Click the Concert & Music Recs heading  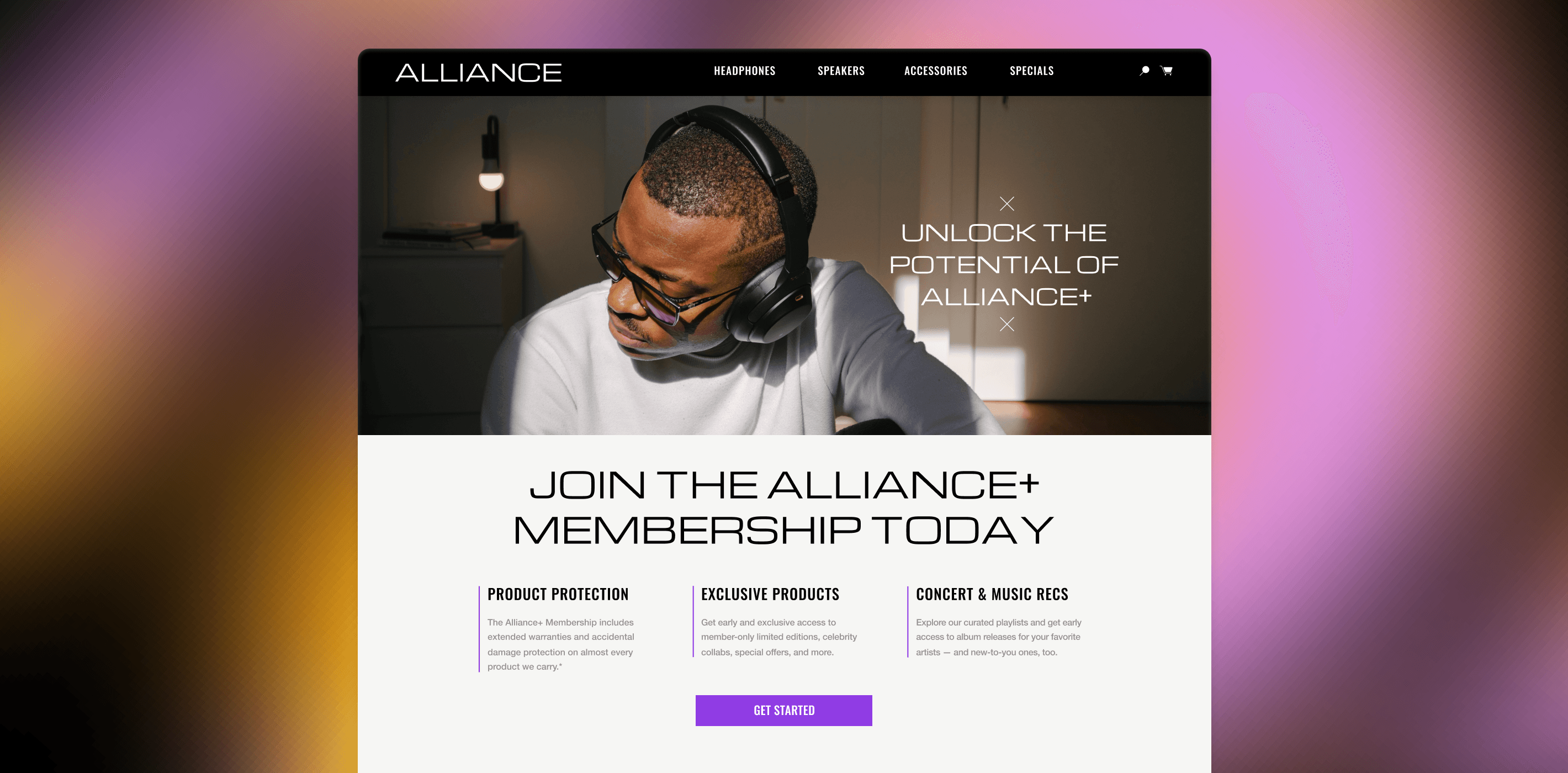[x=992, y=594]
